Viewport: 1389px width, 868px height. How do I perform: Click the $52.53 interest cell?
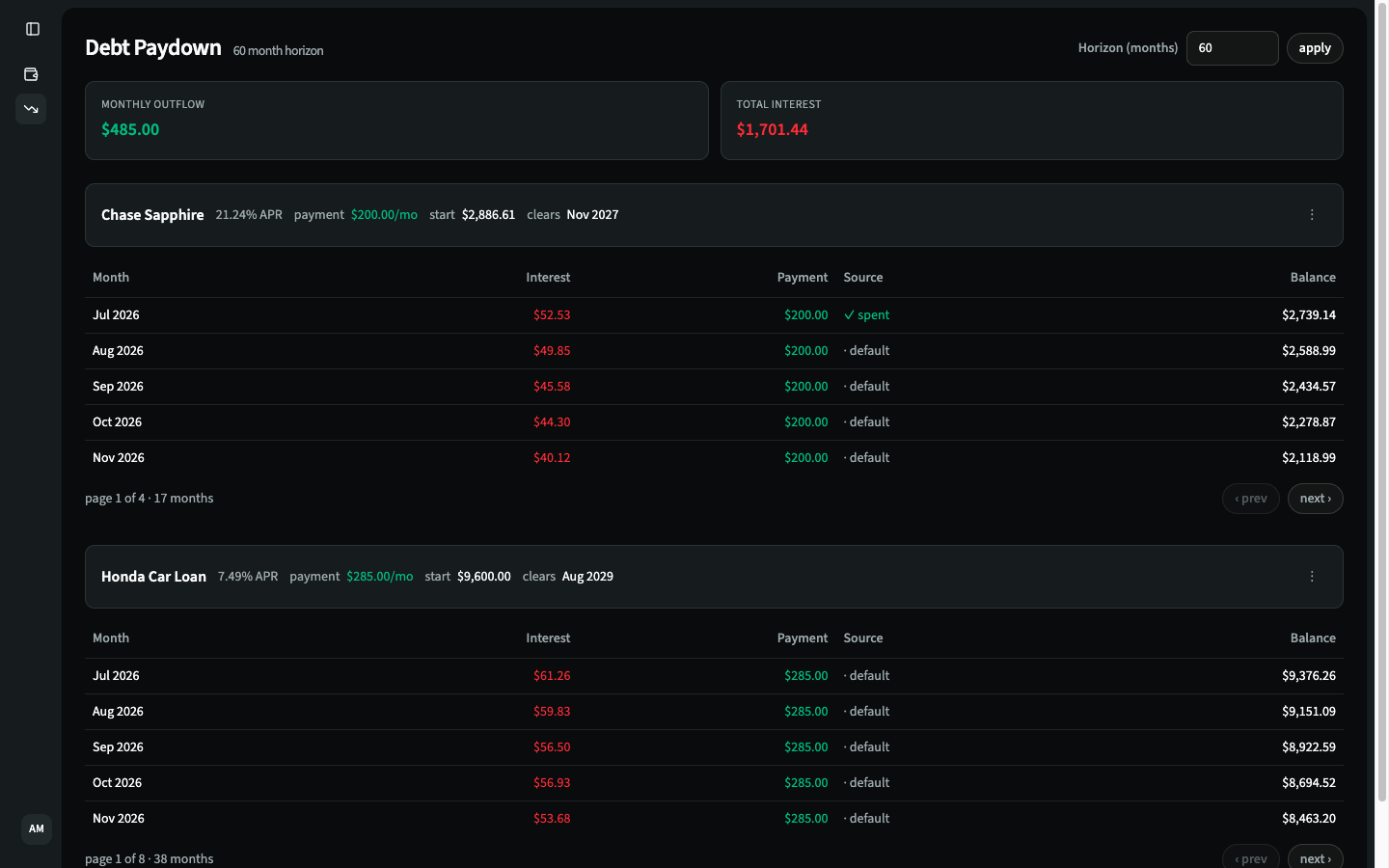tap(552, 315)
